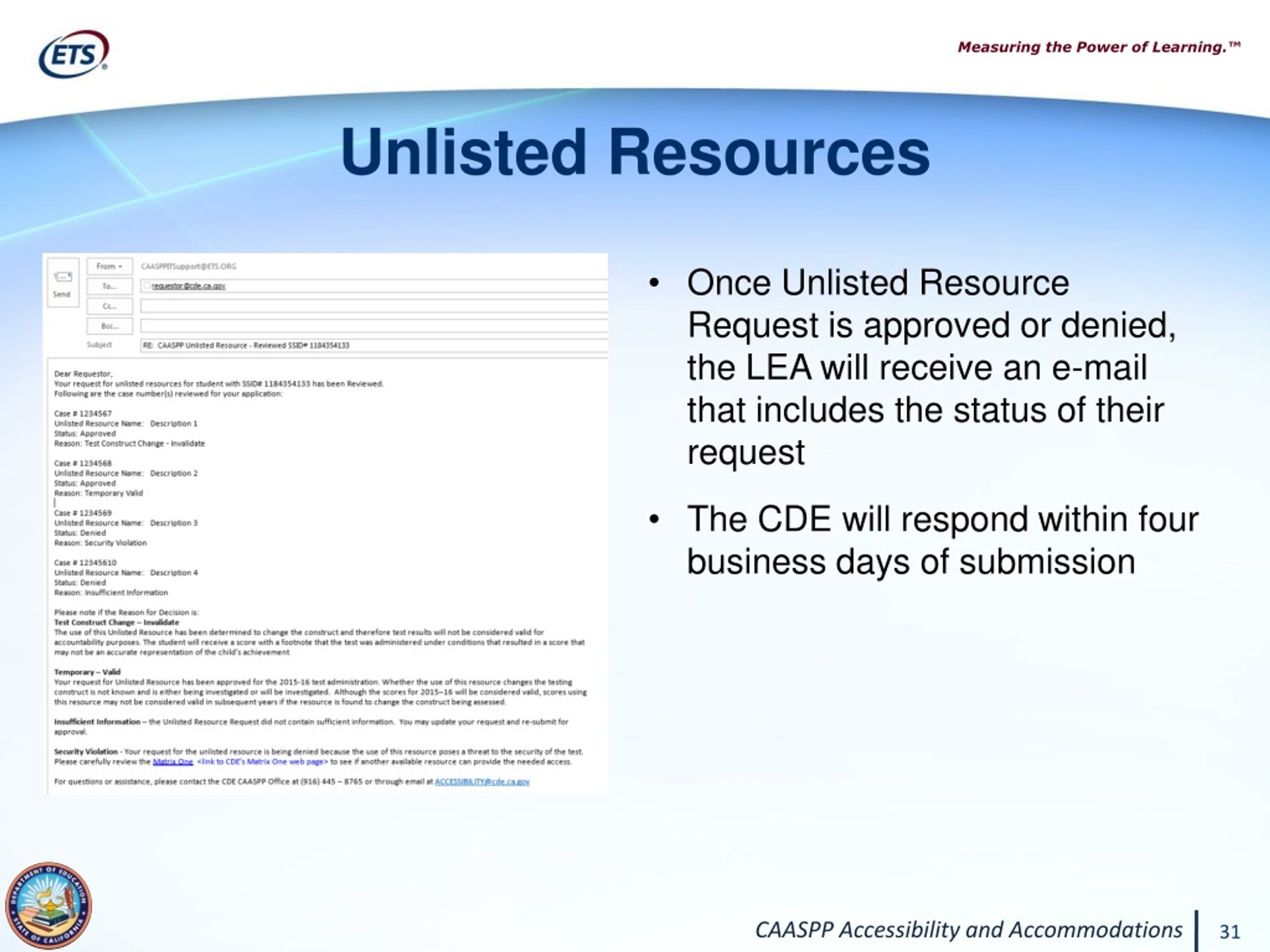
Task: Click the Send envelope icon
Action: [x=63, y=277]
